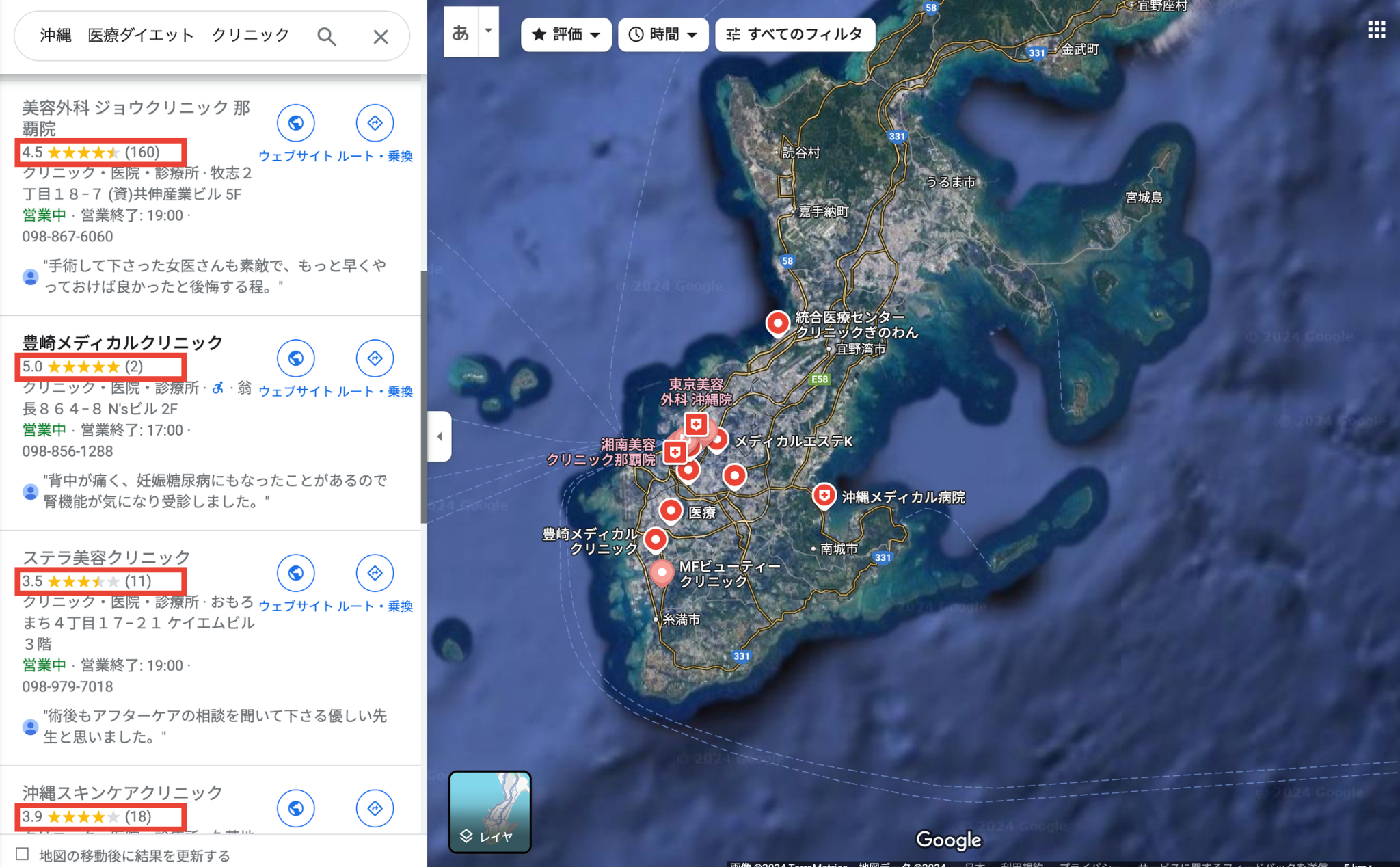Click the search magnifier icon
Image resolution: width=1400 pixels, height=867 pixels.
[327, 36]
